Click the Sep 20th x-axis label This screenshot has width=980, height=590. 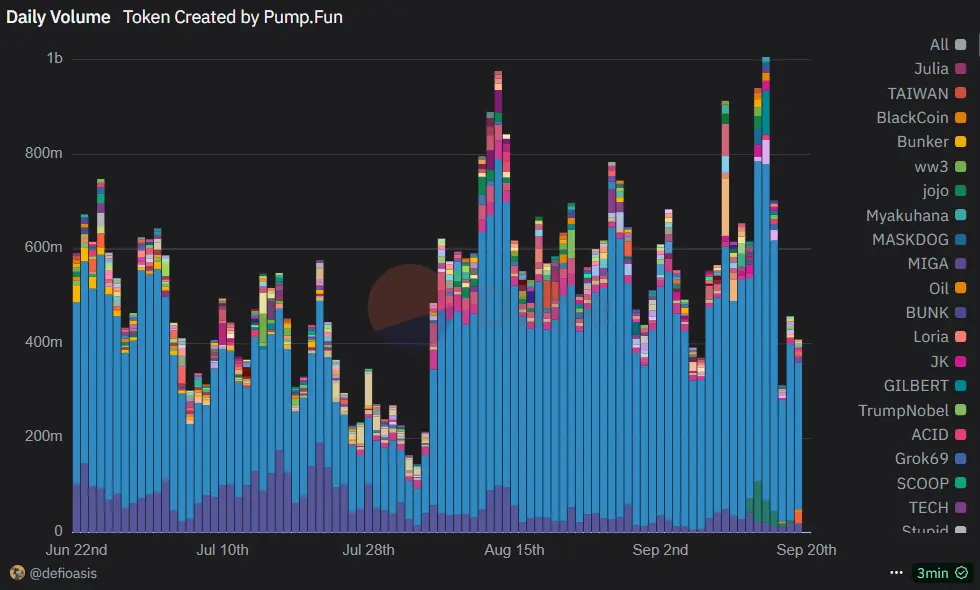point(806,550)
